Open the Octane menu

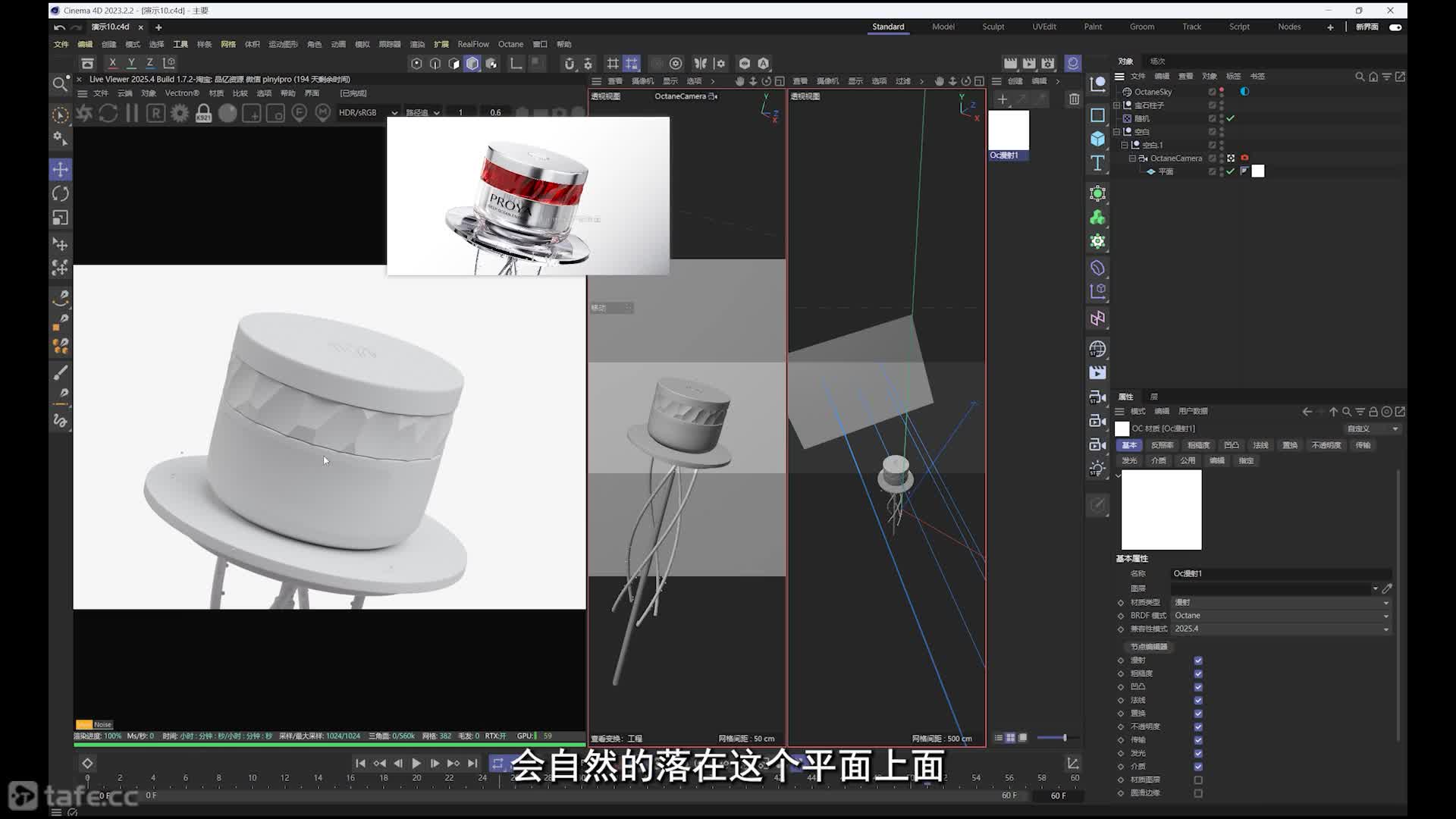[x=510, y=44]
